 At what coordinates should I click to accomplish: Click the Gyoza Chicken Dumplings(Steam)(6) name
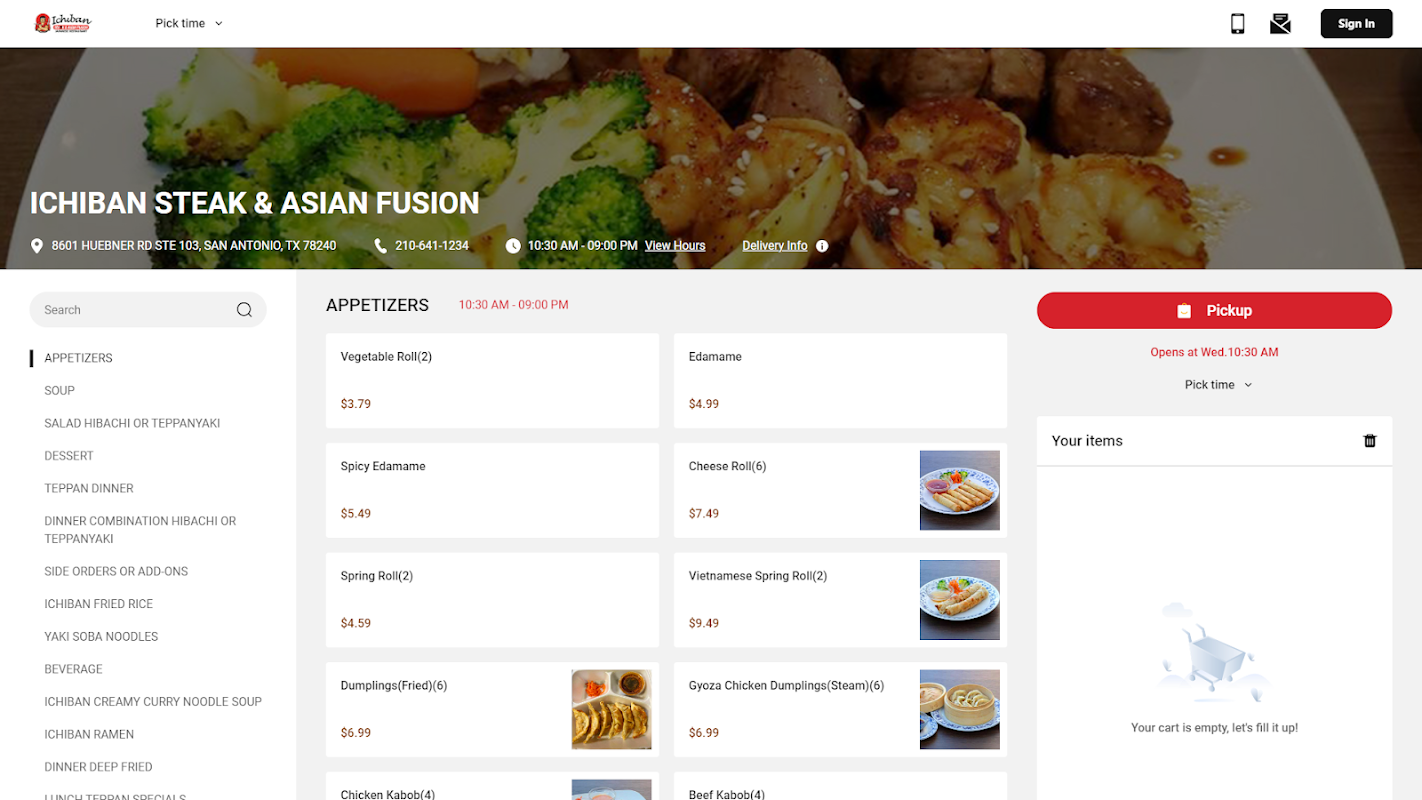click(787, 686)
